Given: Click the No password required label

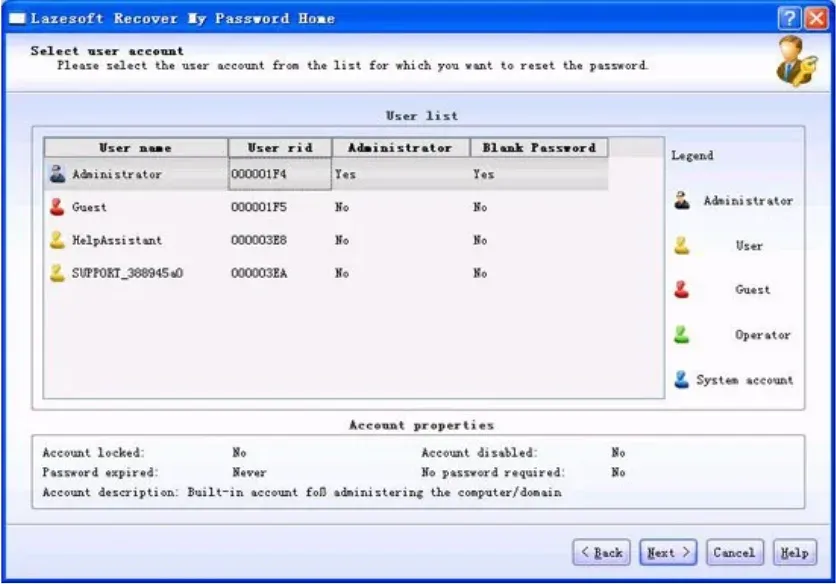Looking at the screenshot, I should [493, 473].
